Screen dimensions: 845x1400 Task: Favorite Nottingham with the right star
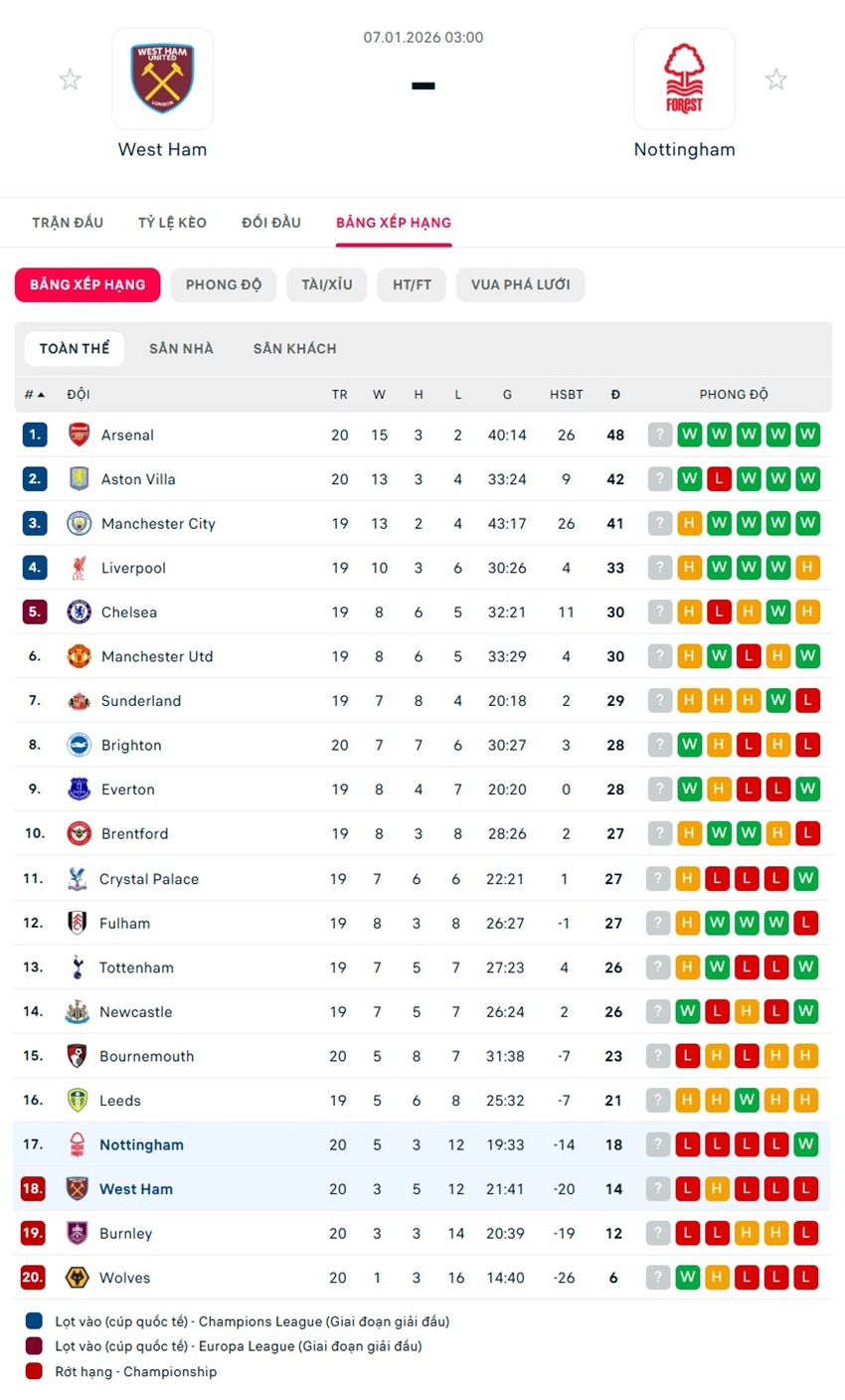point(776,80)
